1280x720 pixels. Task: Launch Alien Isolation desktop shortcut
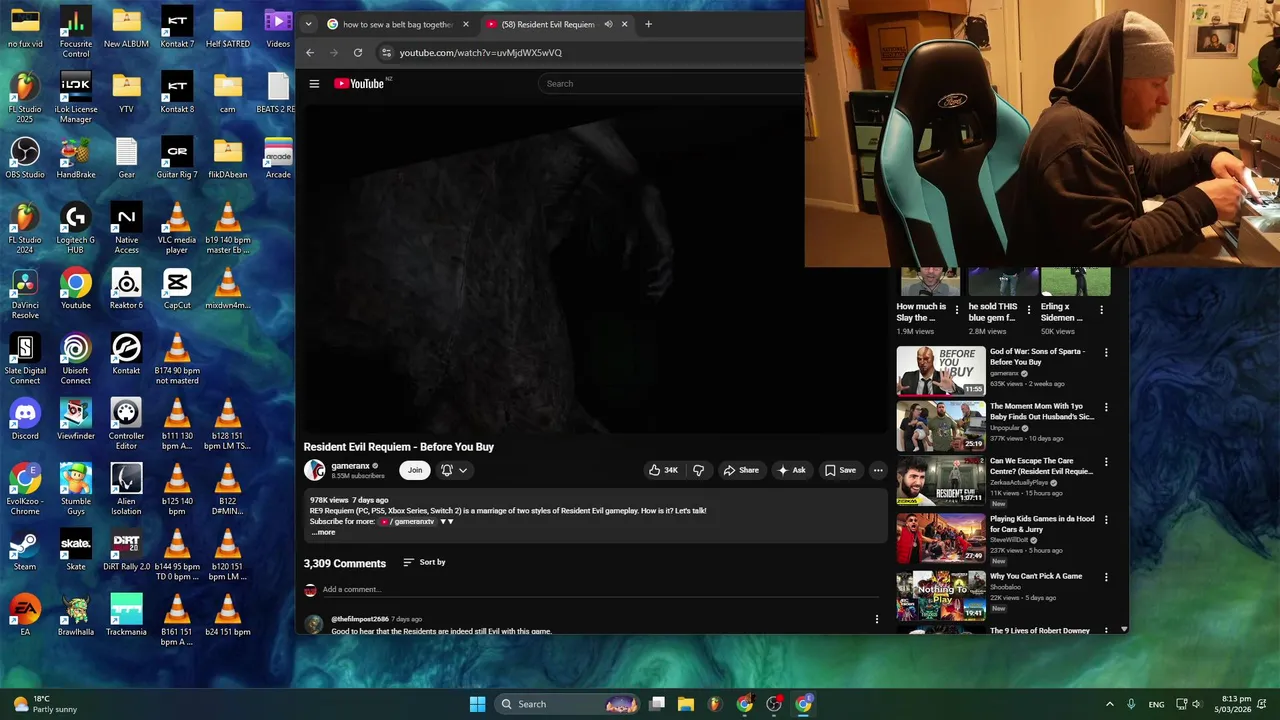[126, 490]
